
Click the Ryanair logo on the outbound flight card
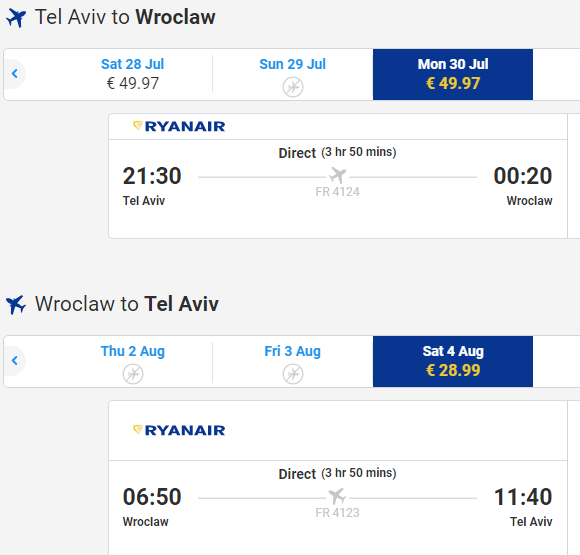(179, 127)
